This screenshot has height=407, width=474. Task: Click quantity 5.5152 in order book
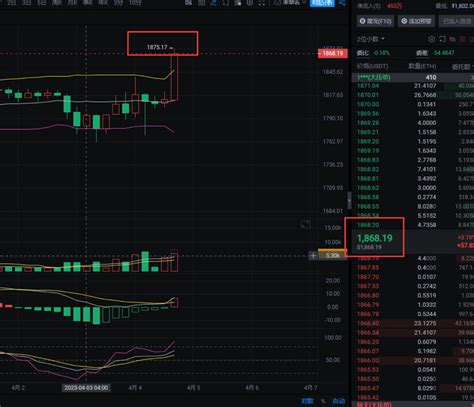427,216
